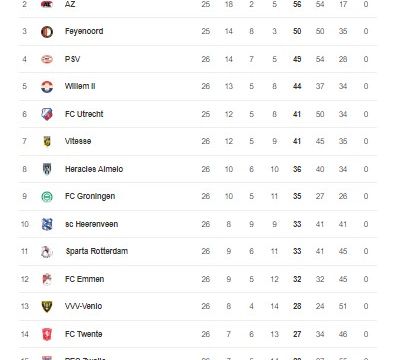Select rank number 10 in table
The width and height of the screenshot is (397, 360).
pos(25,224)
